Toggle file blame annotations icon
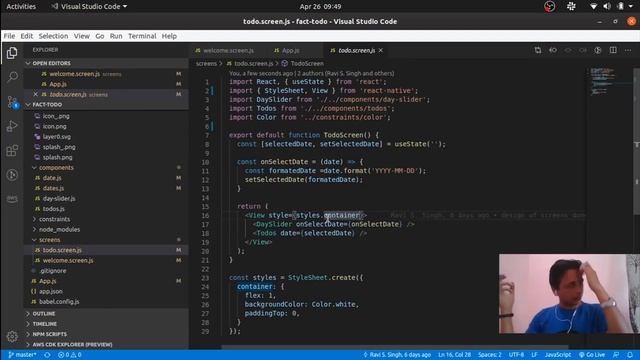The image size is (640, 360). 598,50
